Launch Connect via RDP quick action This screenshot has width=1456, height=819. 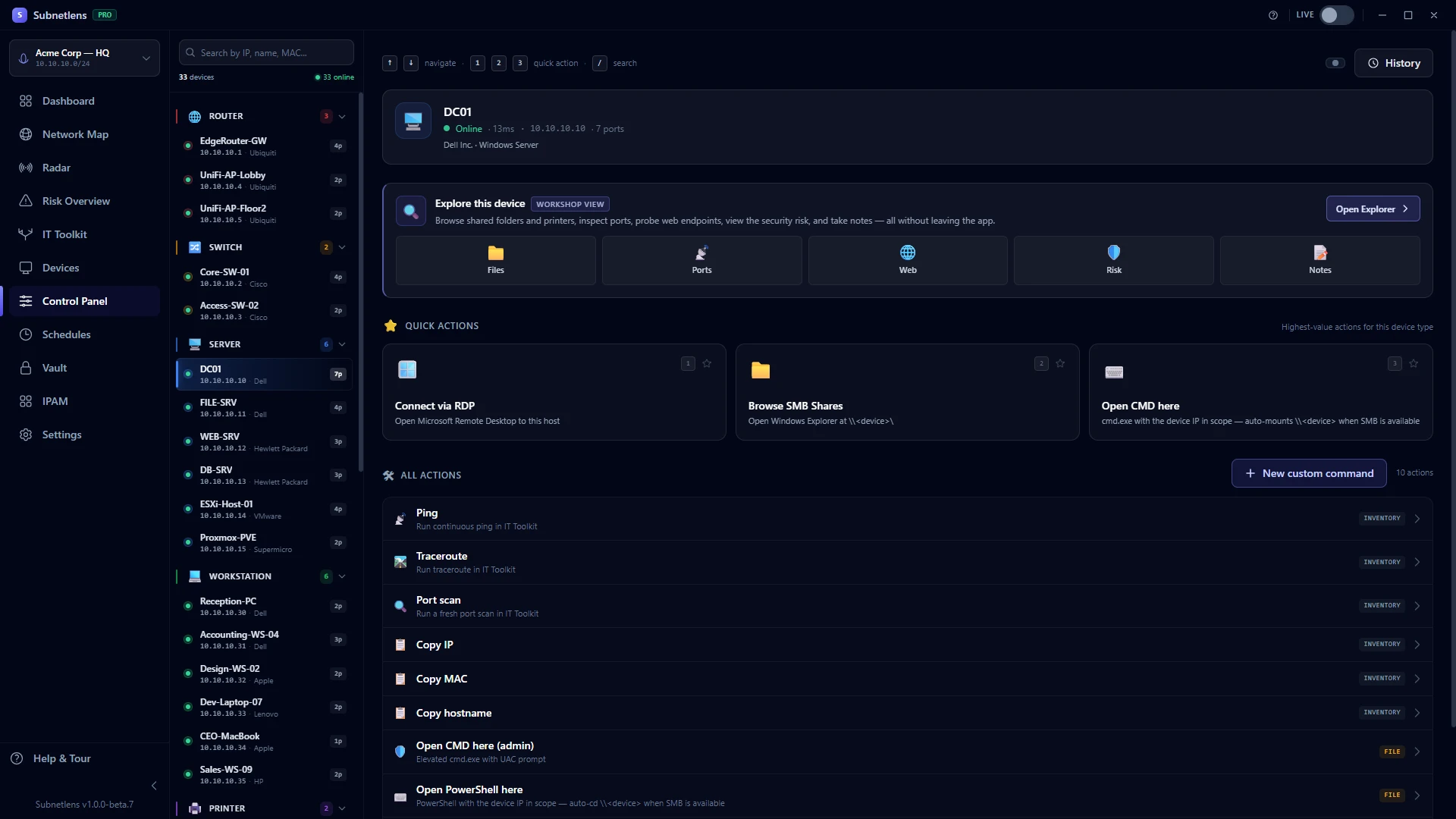pos(554,392)
